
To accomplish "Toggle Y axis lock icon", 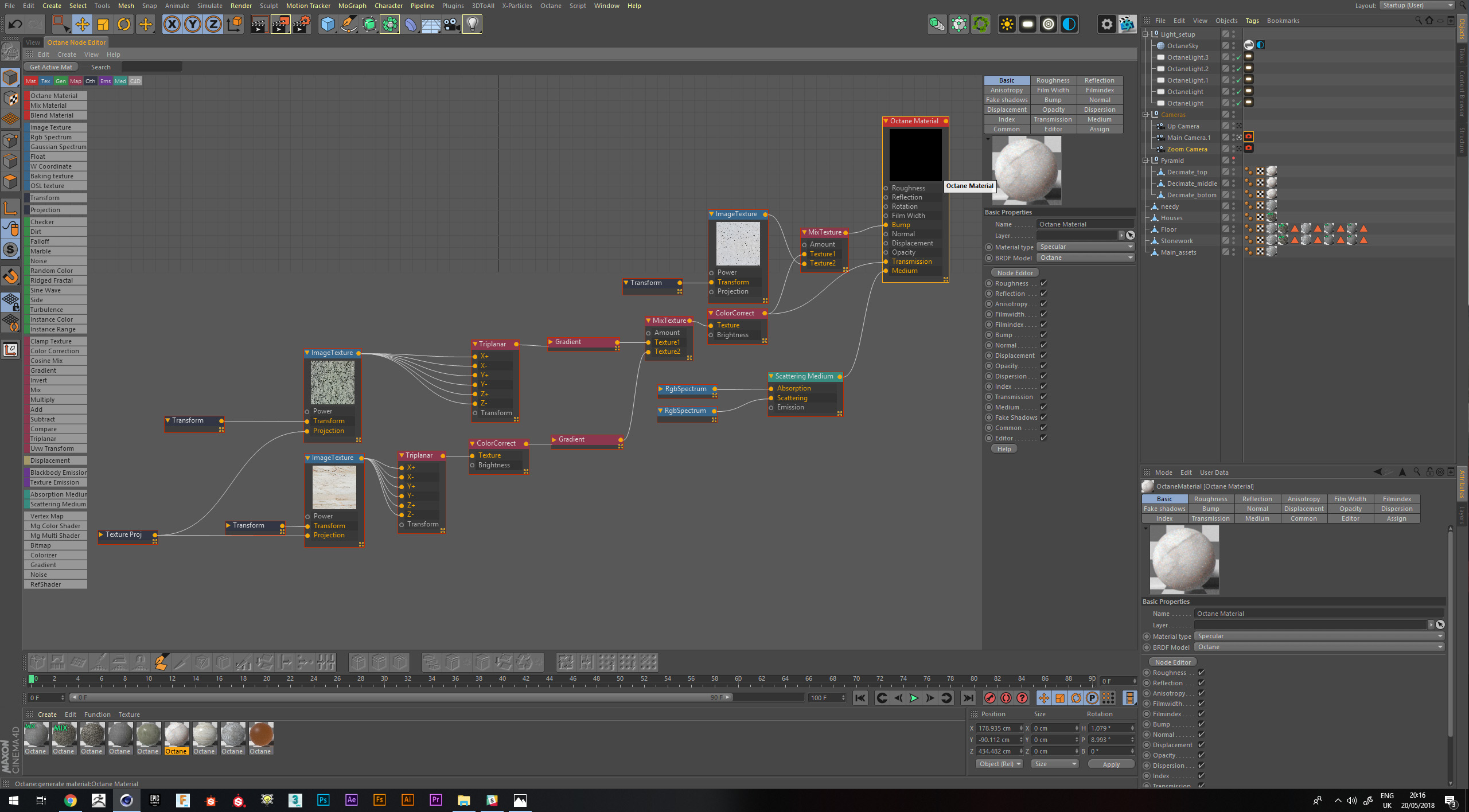I will pyautogui.click(x=193, y=24).
